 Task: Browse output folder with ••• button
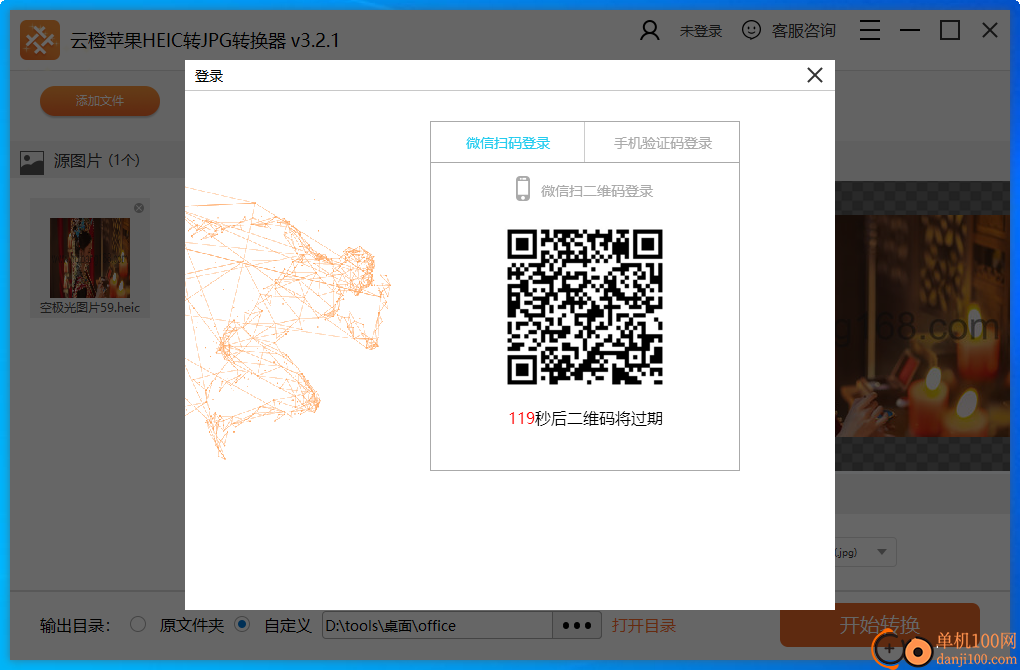tap(577, 626)
